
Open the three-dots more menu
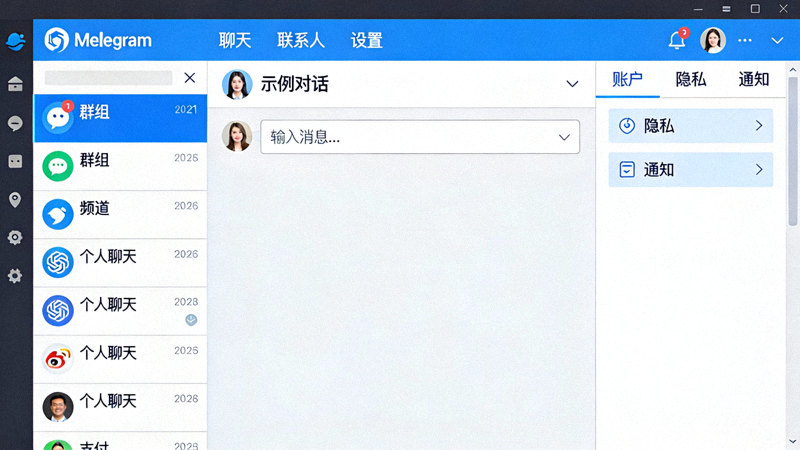[745, 40]
